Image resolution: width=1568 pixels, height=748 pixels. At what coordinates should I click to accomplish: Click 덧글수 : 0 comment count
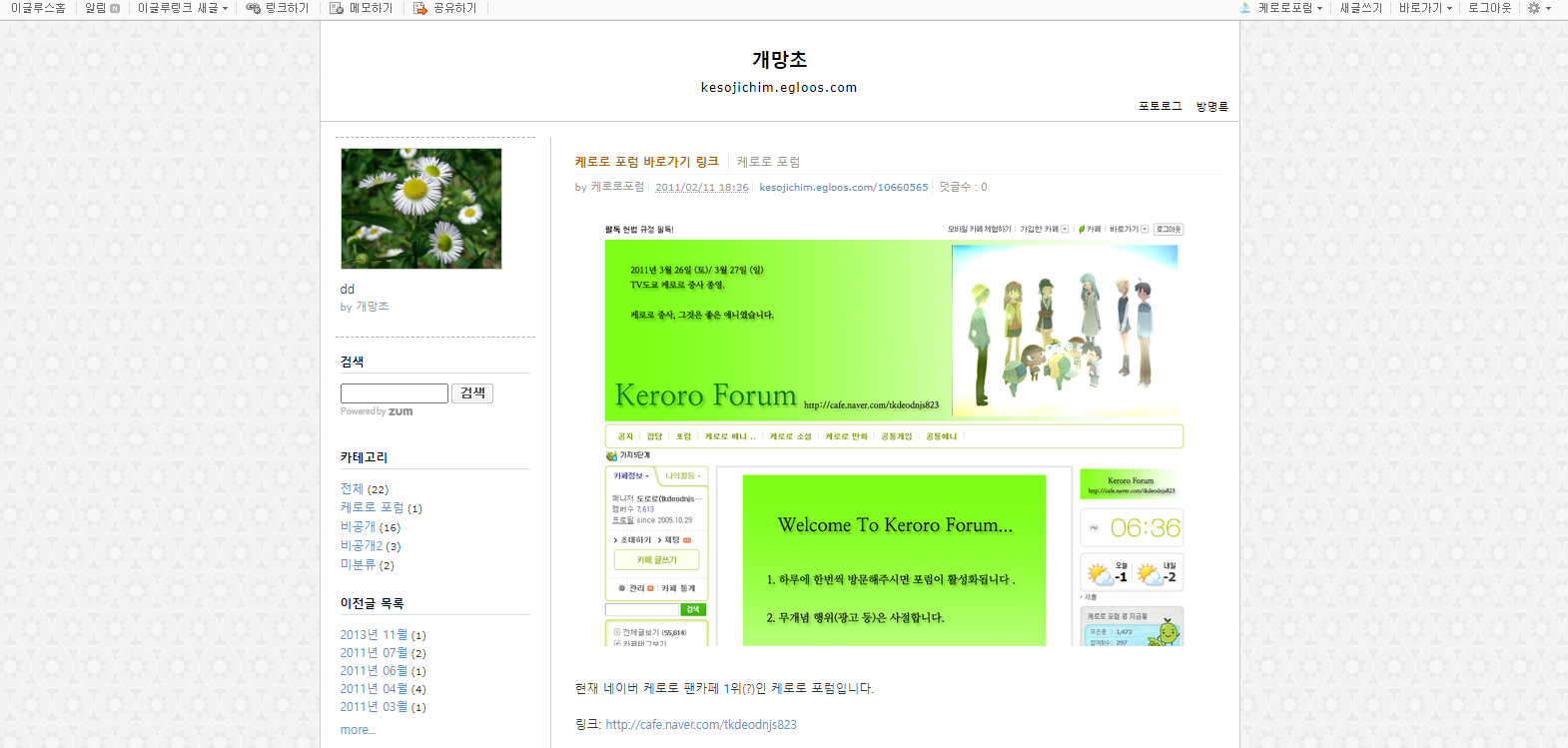[x=963, y=187]
